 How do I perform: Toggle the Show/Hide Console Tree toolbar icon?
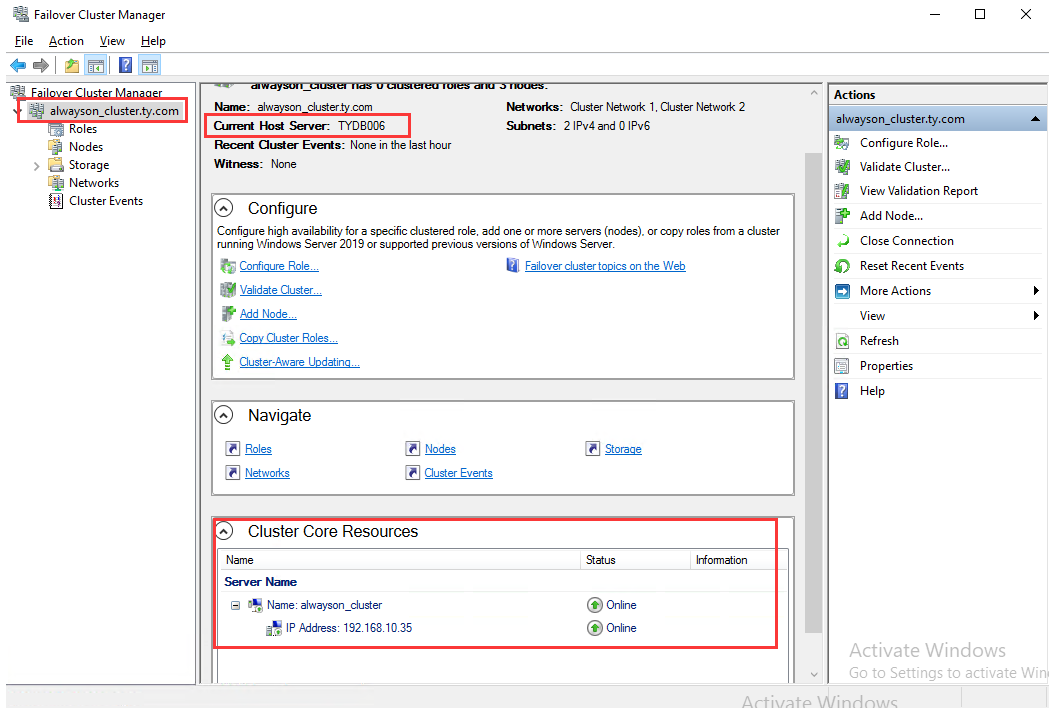96,66
